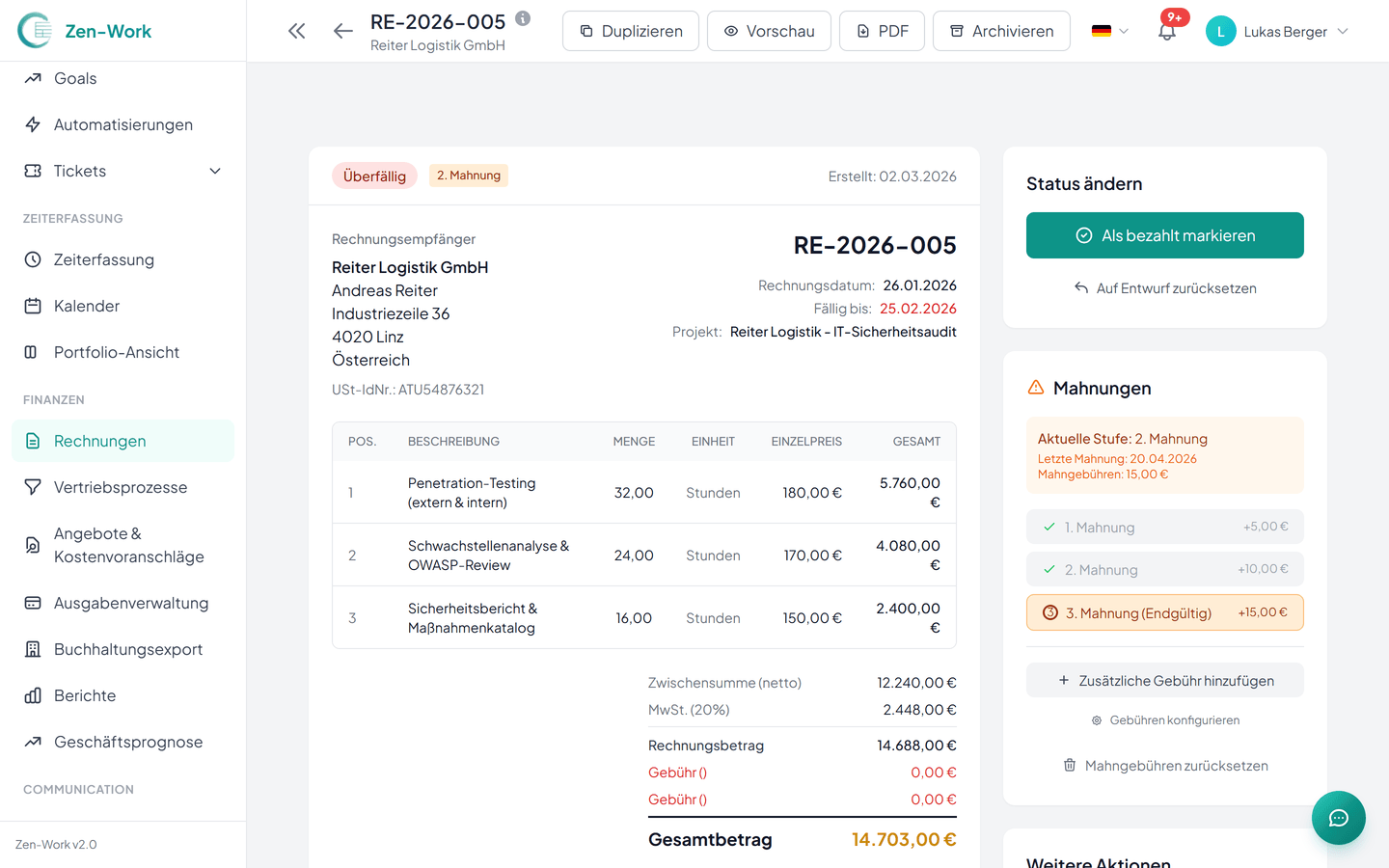Viewport: 1389px width, 868px height.
Task: Click Rechnungsbetrag value 14.688,00 €
Action: [916, 746]
